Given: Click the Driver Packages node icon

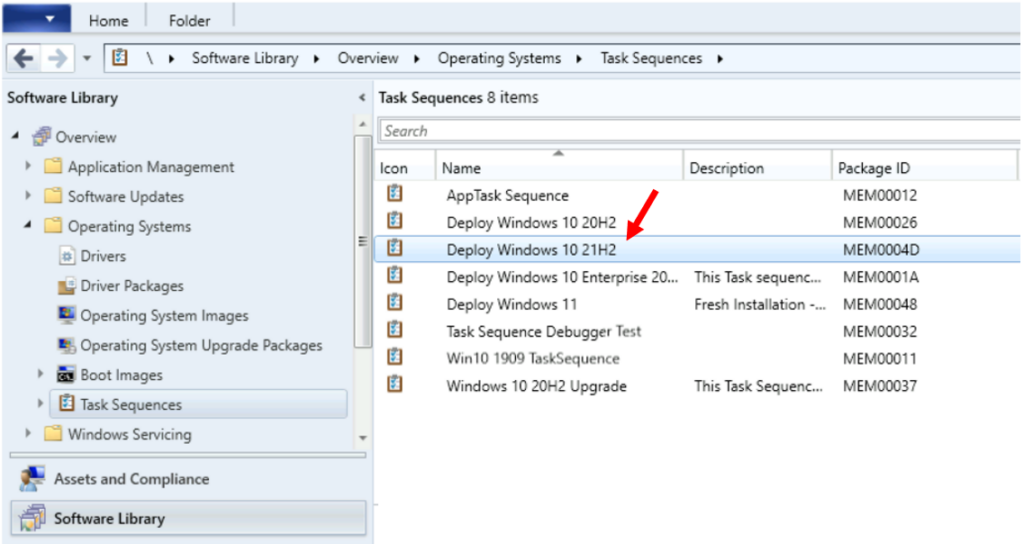Looking at the screenshot, I should pyautogui.click(x=67, y=285).
